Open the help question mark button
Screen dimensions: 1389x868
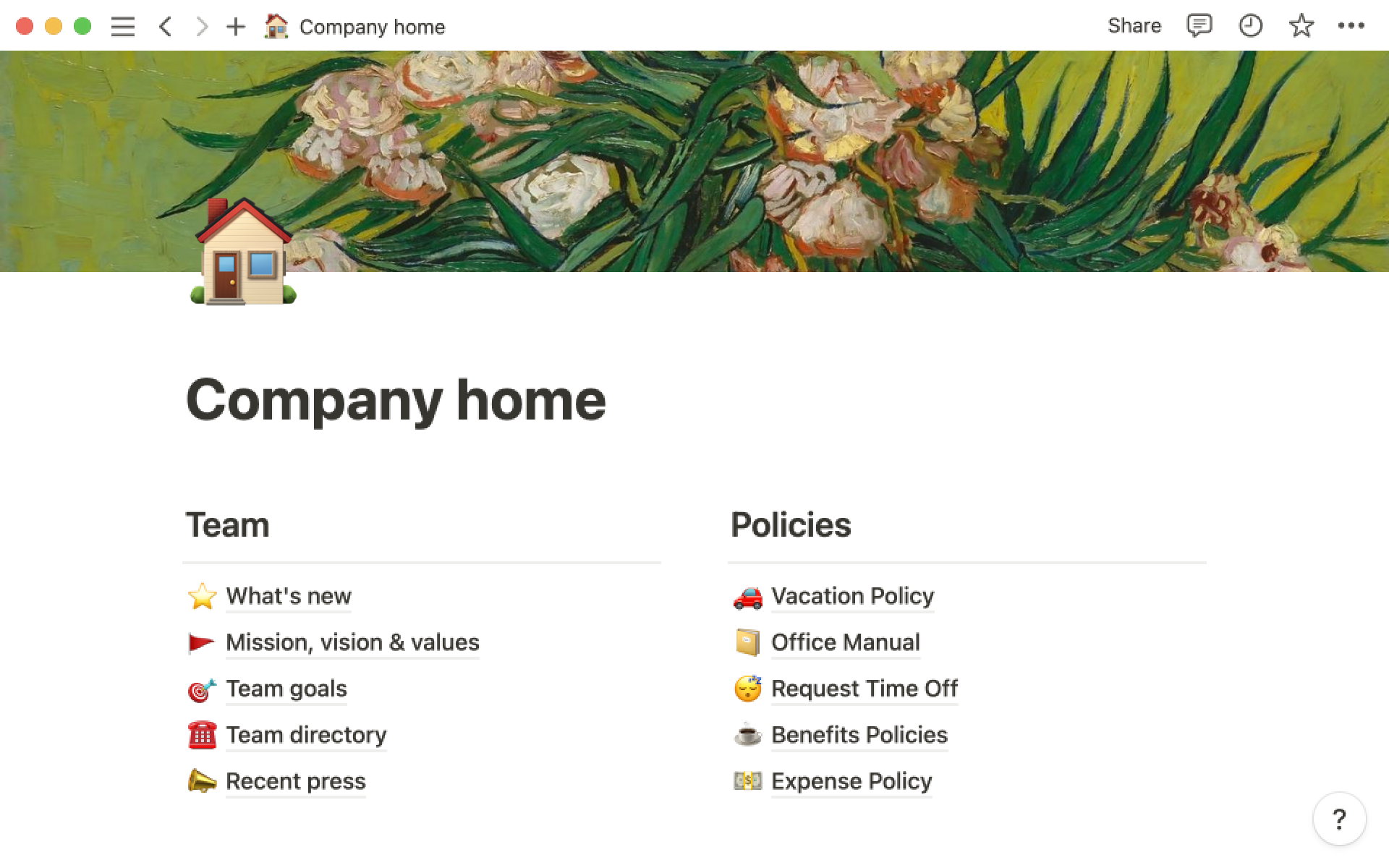point(1339,819)
